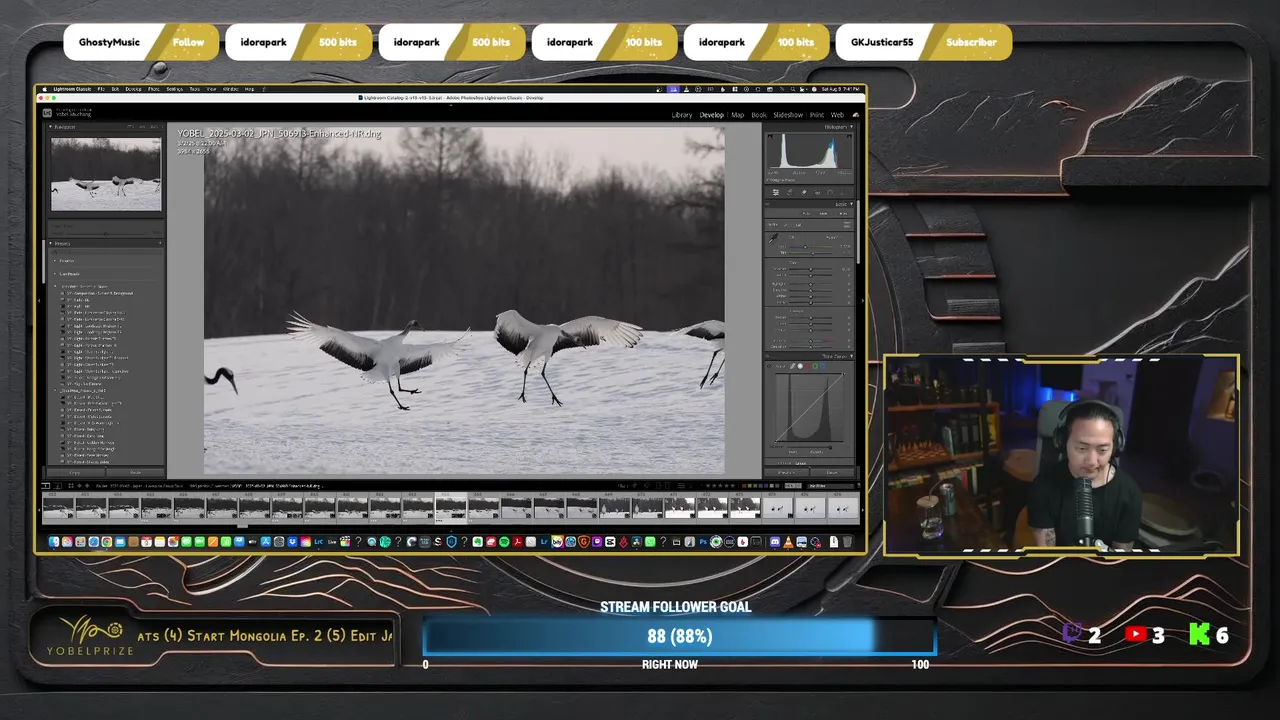The image size is (1280, 720).
Task: Click the histogram graph
Action: (810, 152)
